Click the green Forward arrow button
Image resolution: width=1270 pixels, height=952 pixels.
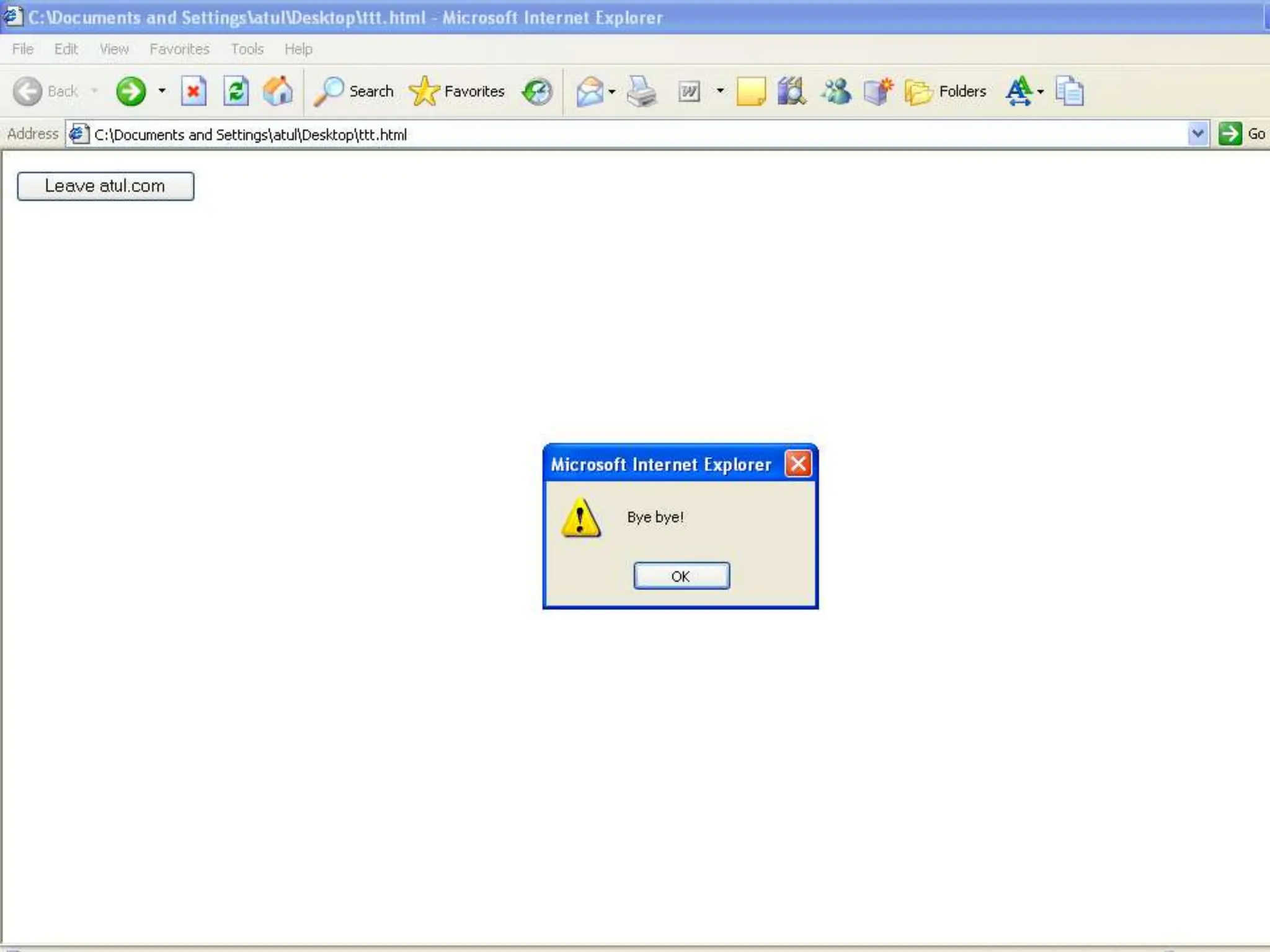130,92
